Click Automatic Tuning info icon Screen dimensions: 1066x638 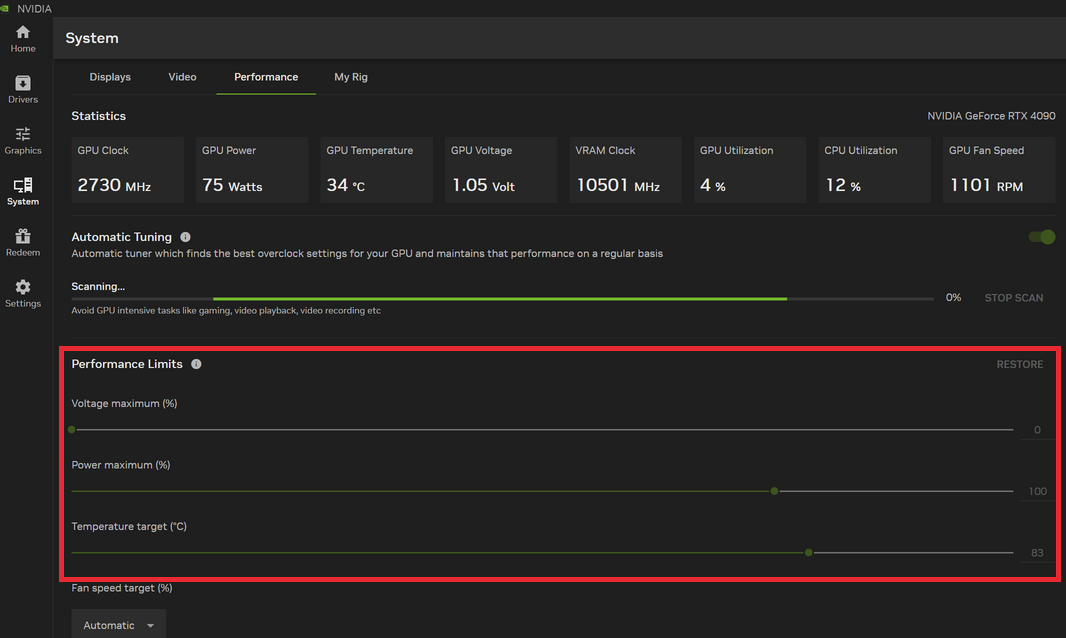coord(185,237)
